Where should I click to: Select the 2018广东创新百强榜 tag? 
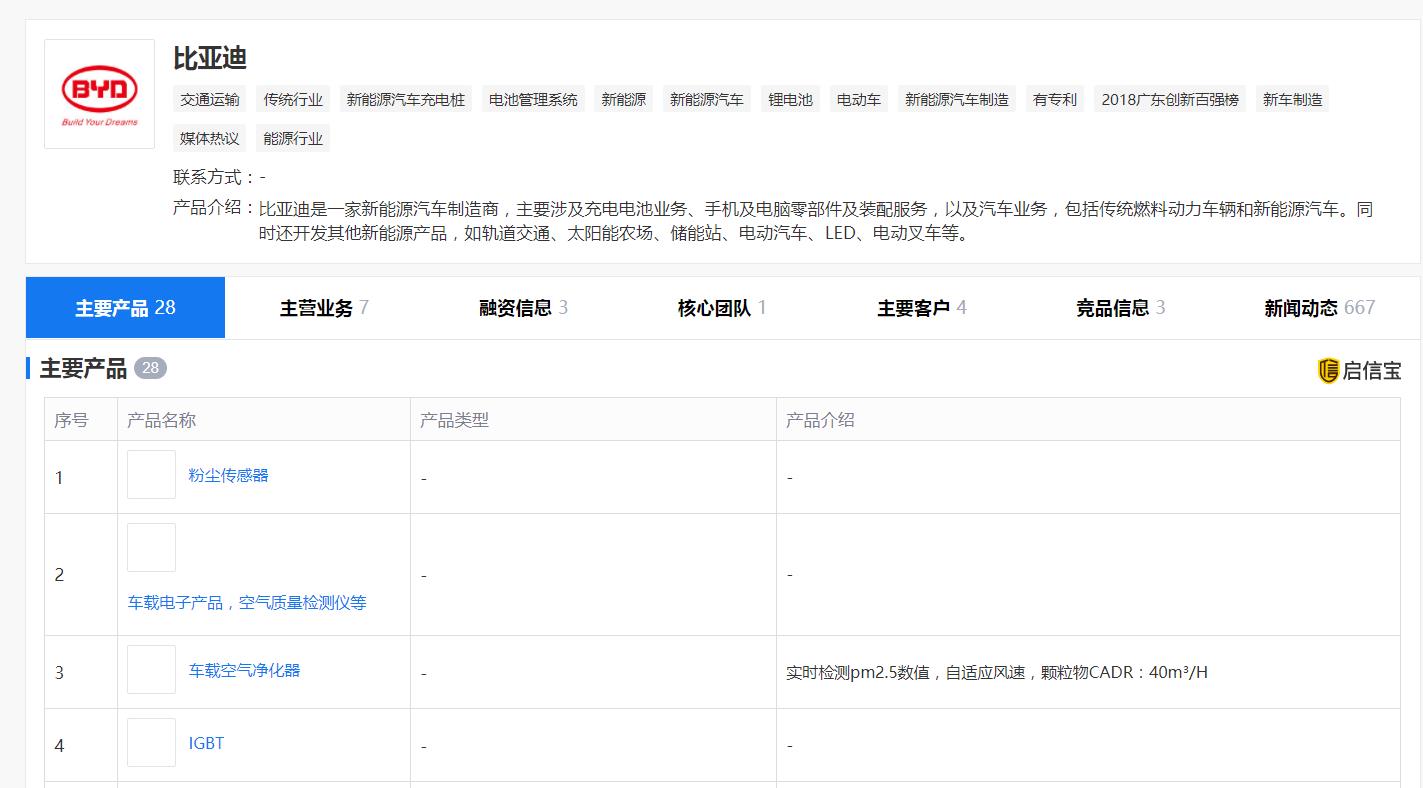click(1170, 99)
